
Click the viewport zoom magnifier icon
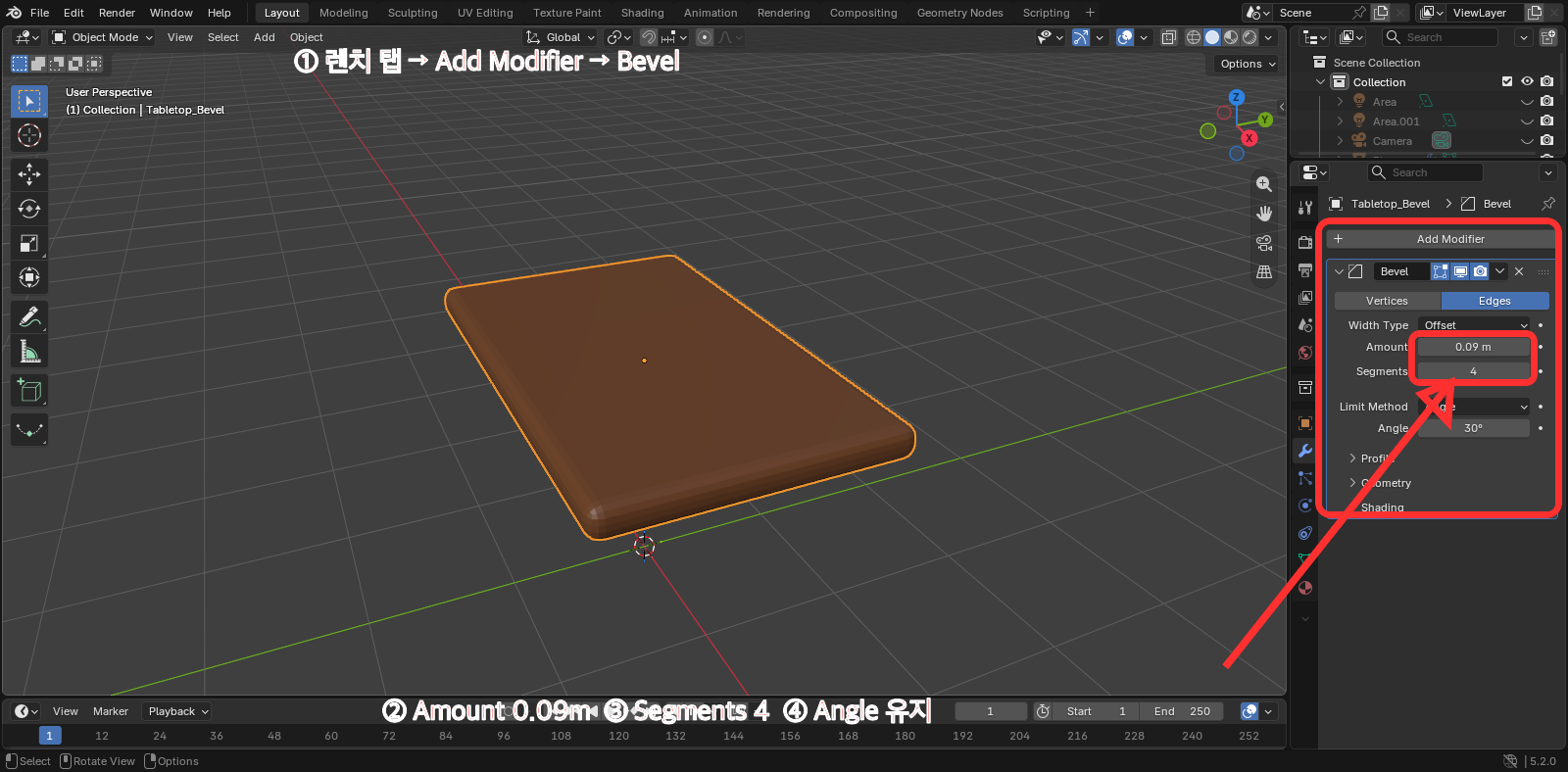coord(1264,184)
